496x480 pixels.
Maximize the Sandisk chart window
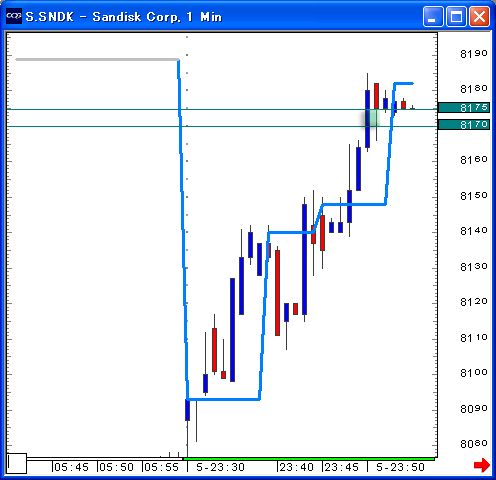[456, 16]
